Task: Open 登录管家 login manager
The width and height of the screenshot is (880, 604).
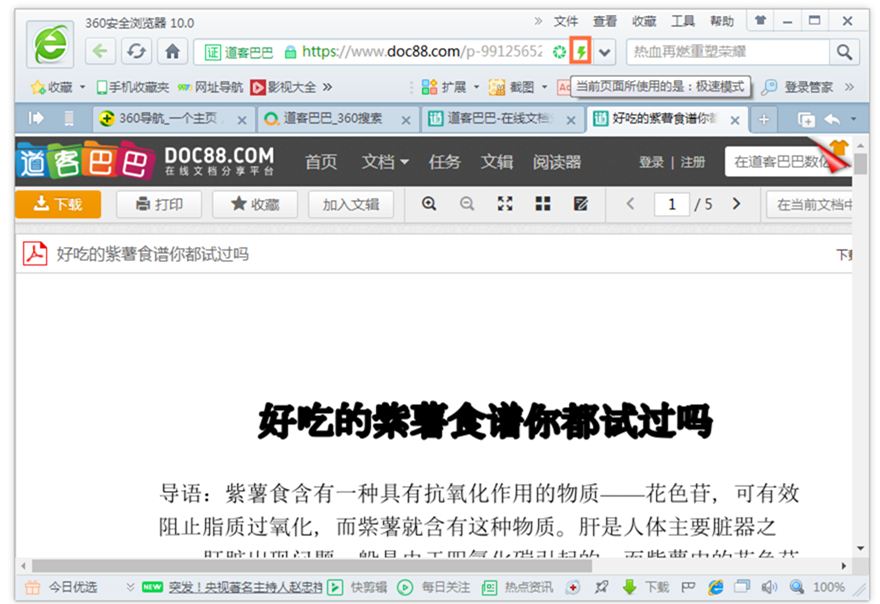Action: pyautogui.click(x=797, y=87)
